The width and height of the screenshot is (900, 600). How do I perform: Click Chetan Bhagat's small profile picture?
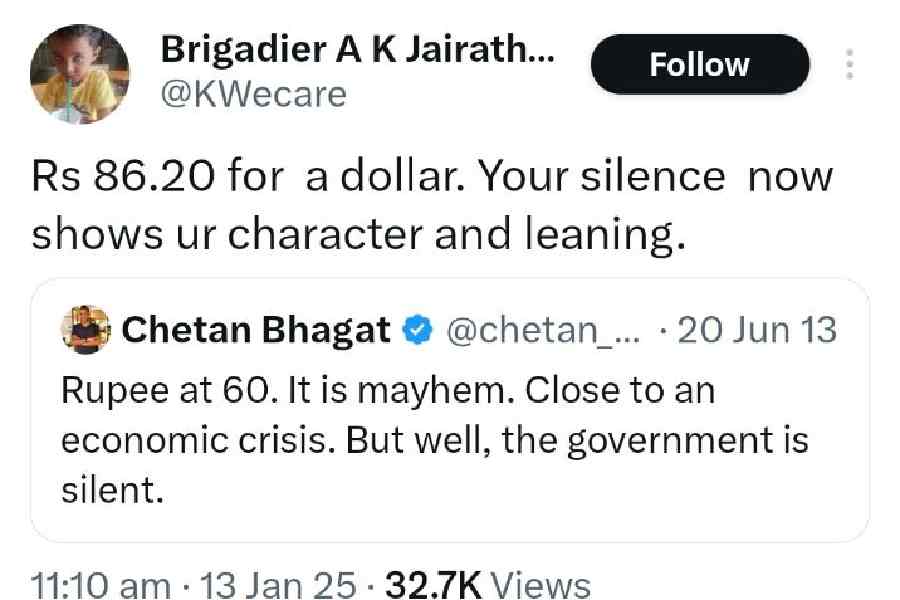(85, 329)
